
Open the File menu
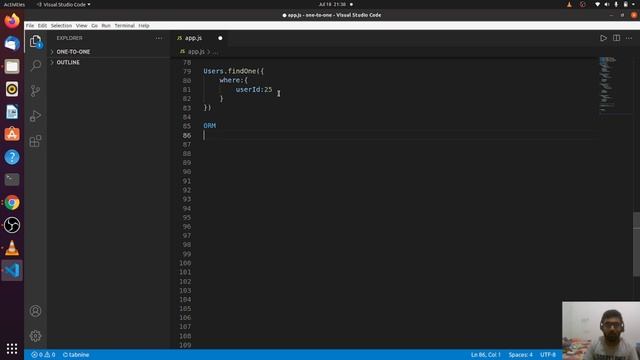click(x=30, y=25)
